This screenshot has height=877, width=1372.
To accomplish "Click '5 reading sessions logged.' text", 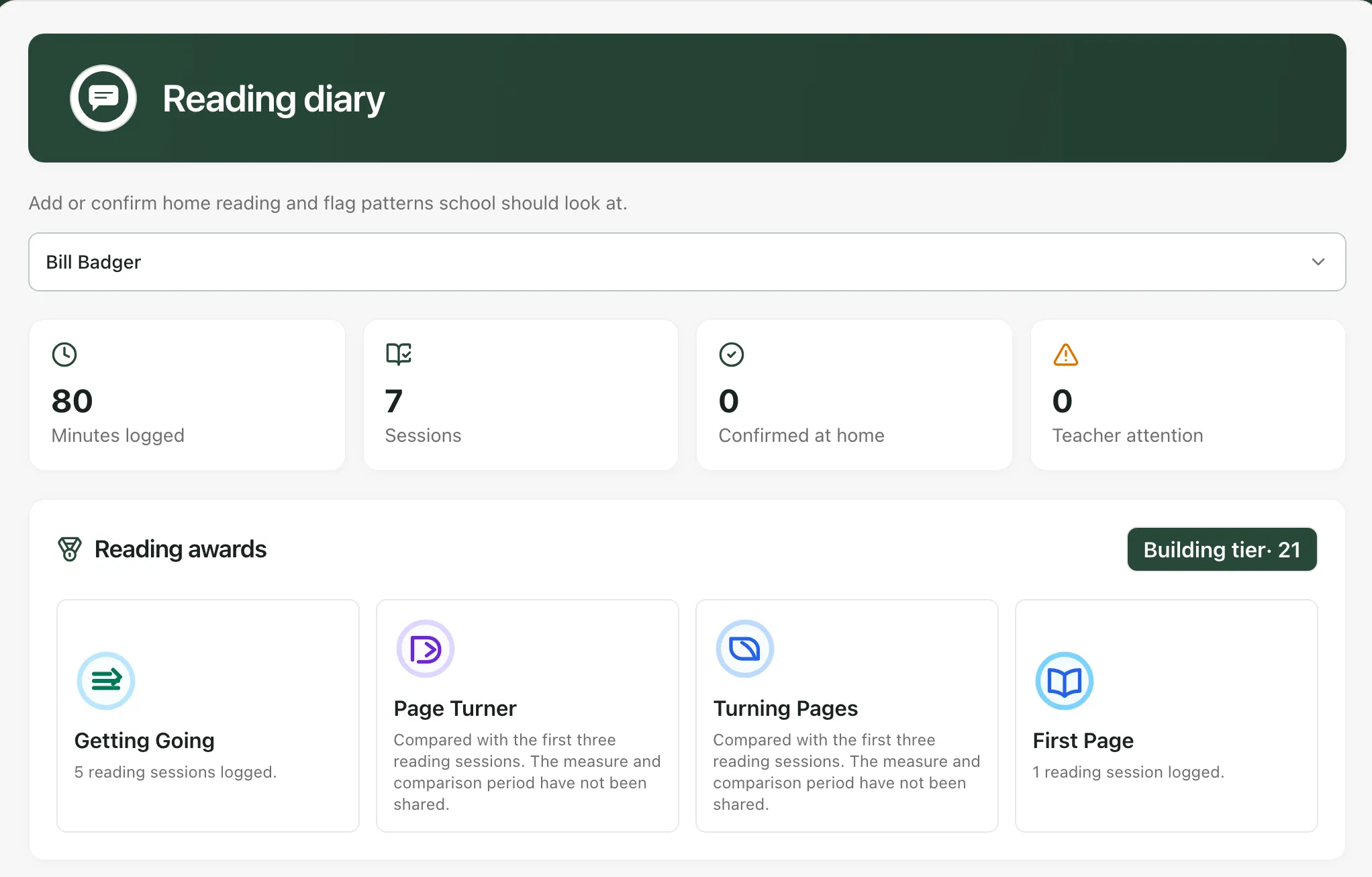I will tap(176, 772).
